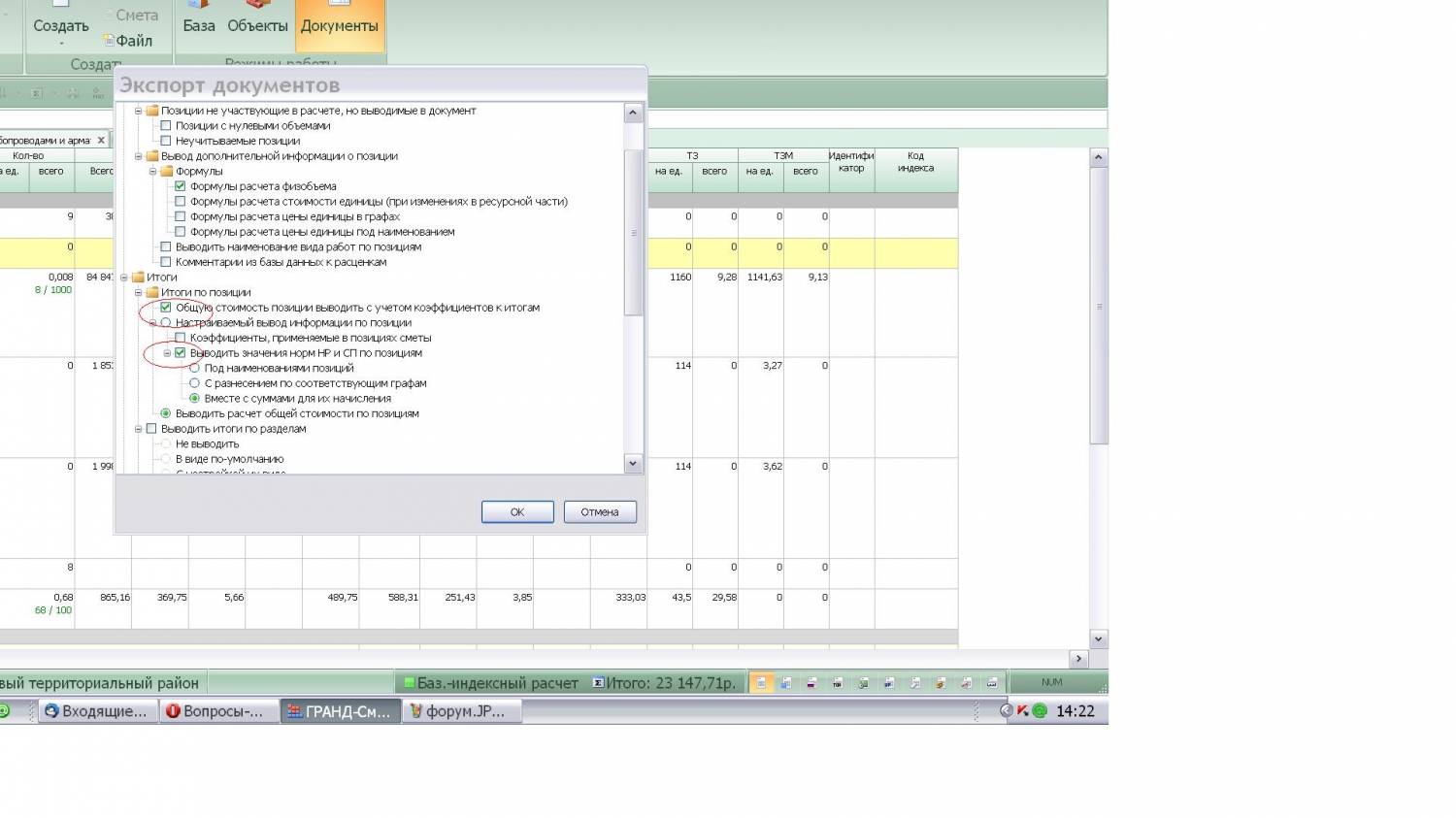Click the green round icon in system tray

tap(1040, 711)
